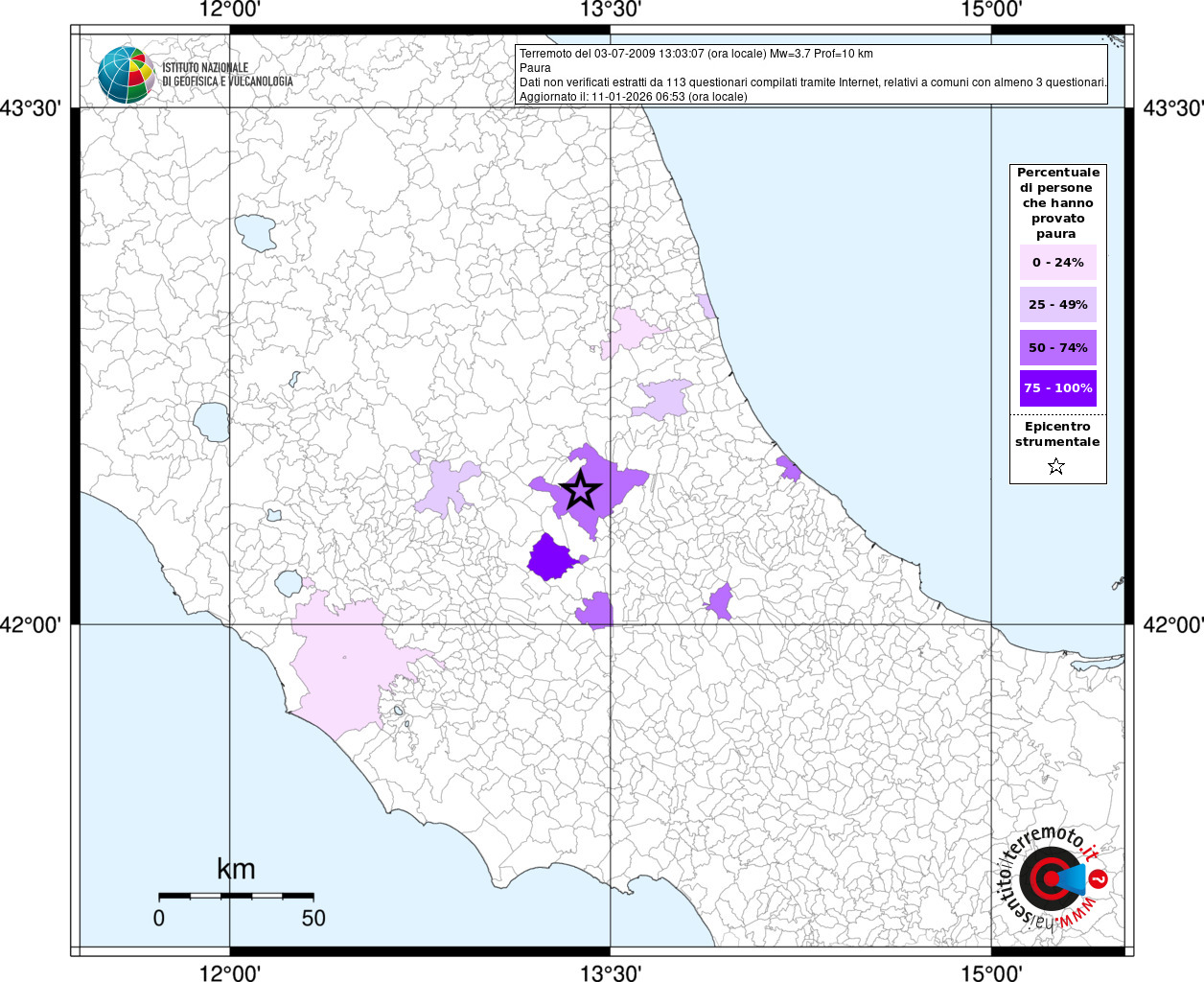1204x982 pixels.
Task: Click the bottom 12°00' longitude label
Action: coord(230,972)
